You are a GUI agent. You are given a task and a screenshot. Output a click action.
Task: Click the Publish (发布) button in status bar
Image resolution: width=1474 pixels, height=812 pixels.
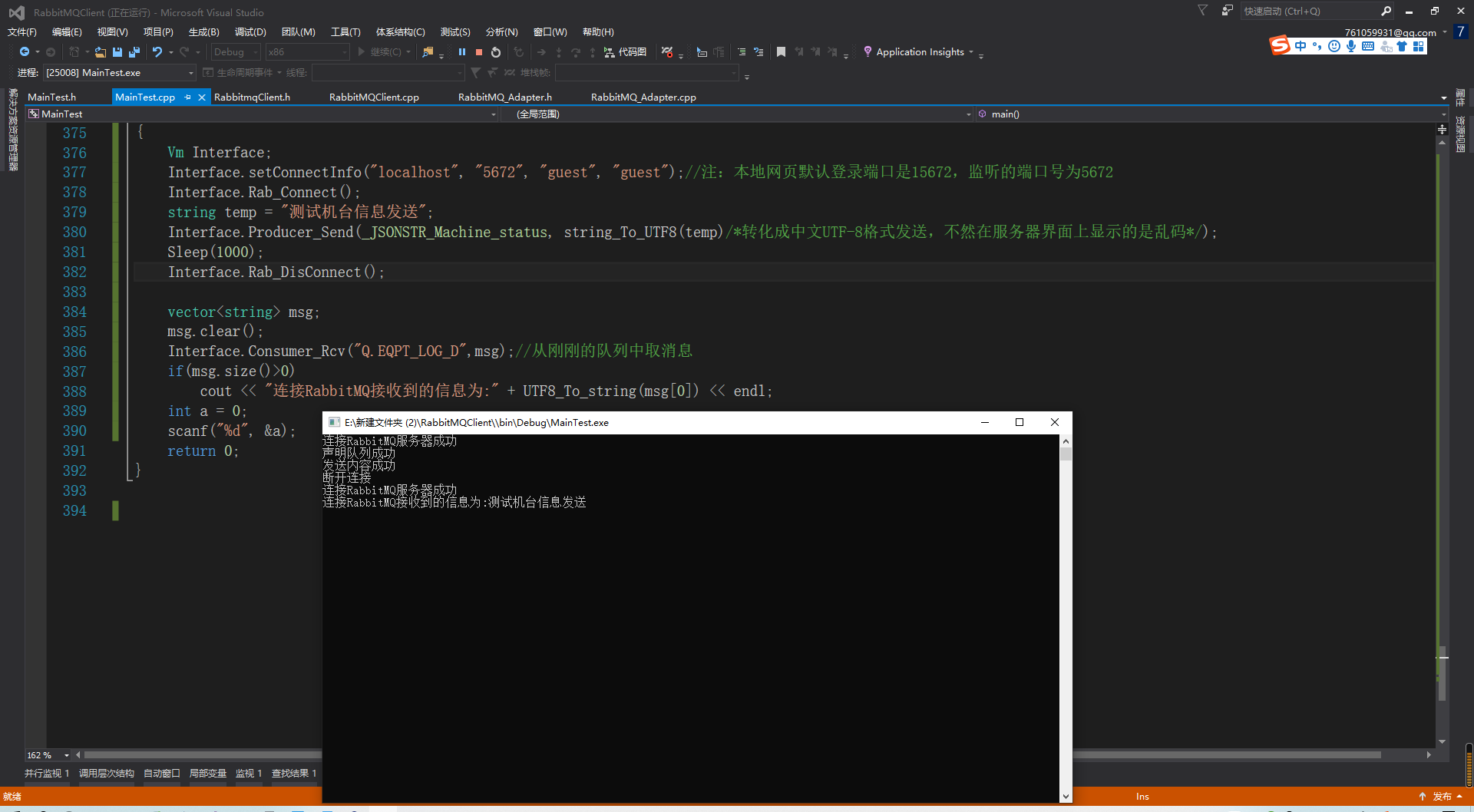coord(1441,797)
